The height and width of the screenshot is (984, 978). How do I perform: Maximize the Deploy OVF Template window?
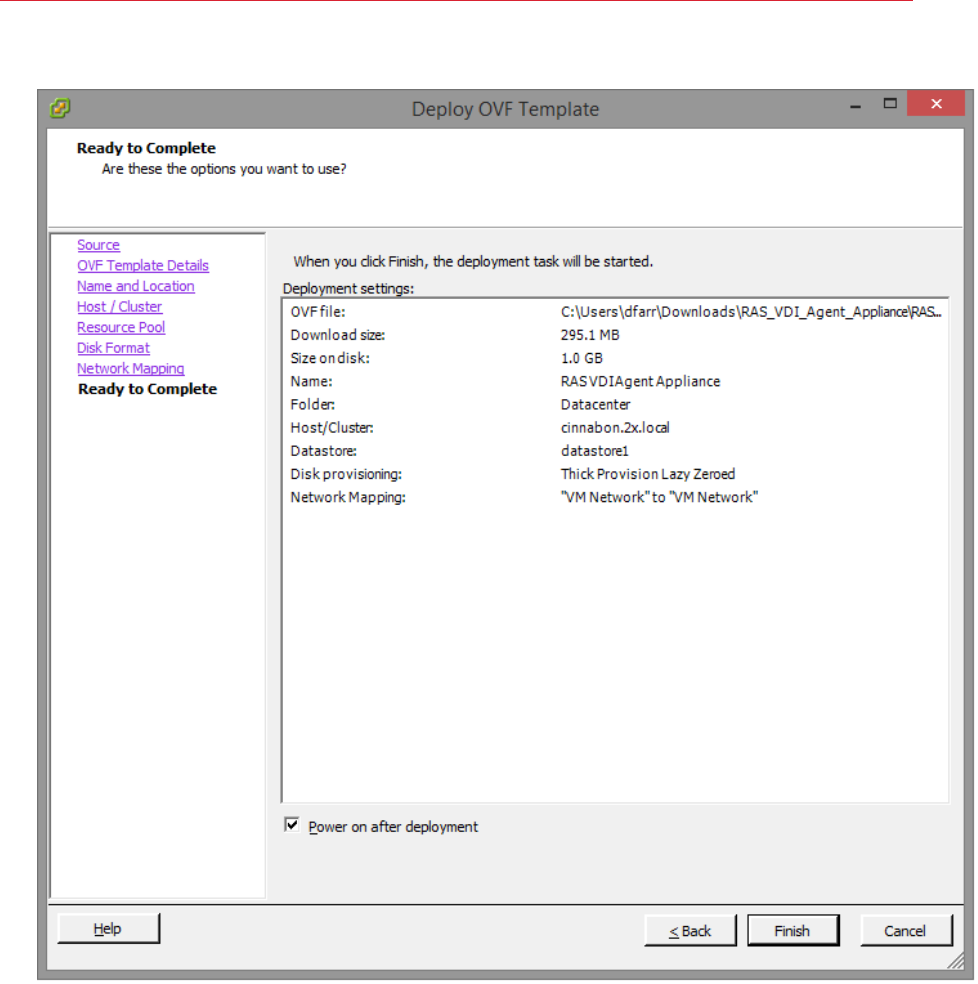pyautogui.click(x=889, y=104)
